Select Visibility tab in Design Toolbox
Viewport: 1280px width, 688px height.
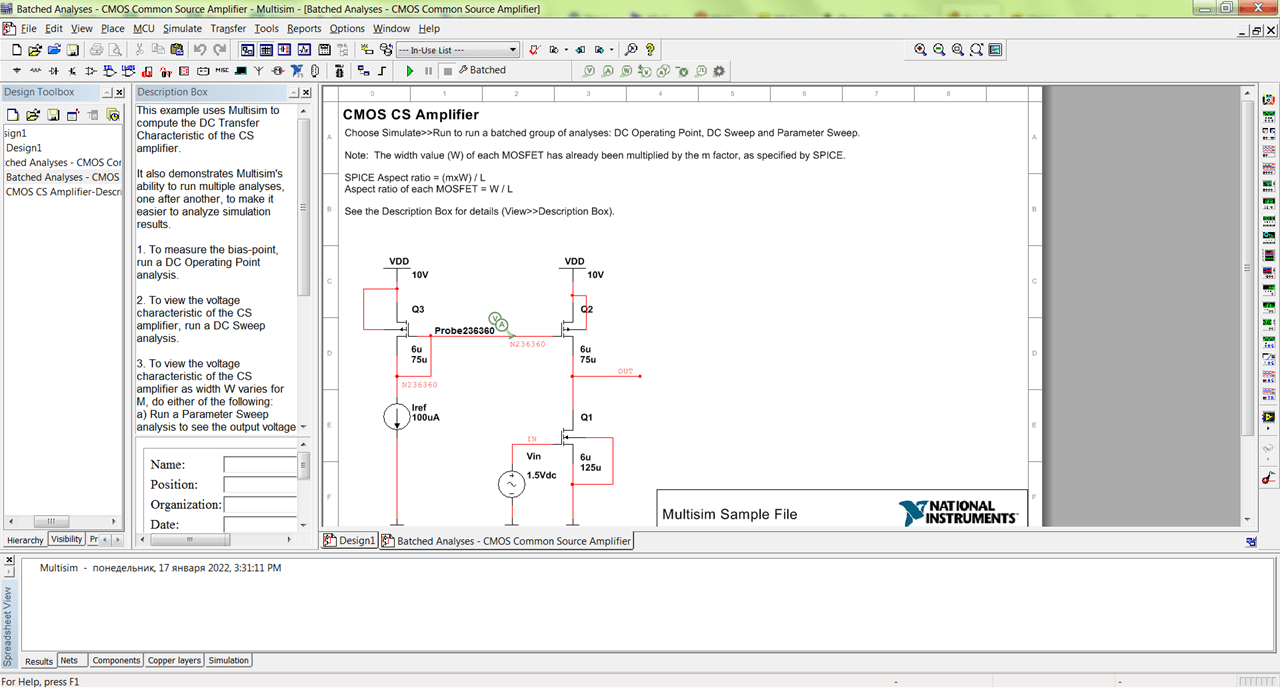pos(66,540)
